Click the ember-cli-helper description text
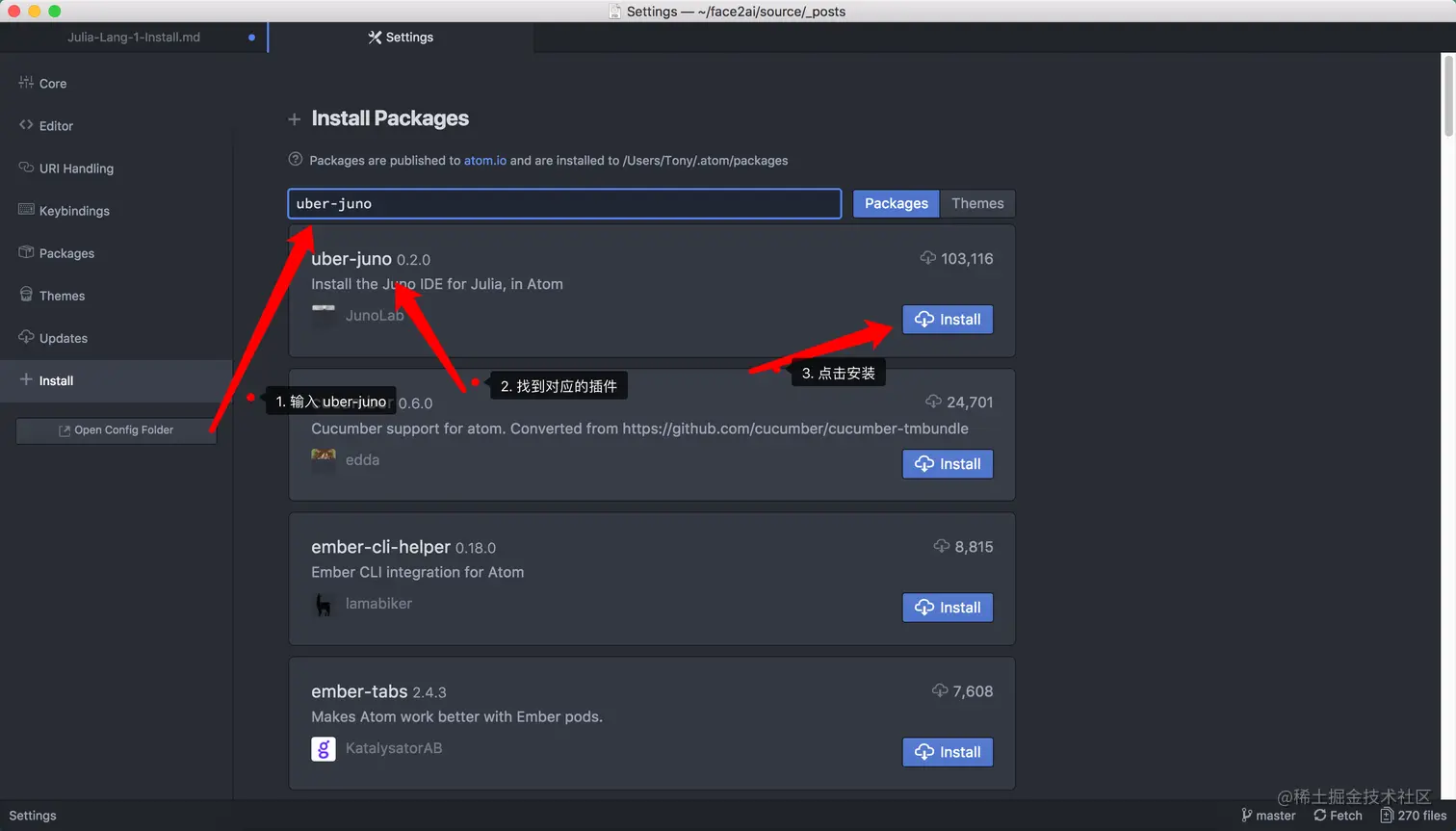This screenshot has width=1456, height=831. (x=418, y=572)
